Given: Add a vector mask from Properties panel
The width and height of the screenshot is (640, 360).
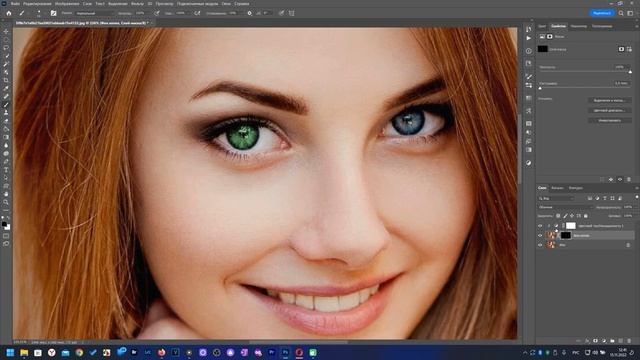Looking at the screenshot, I should coord(629,49).
